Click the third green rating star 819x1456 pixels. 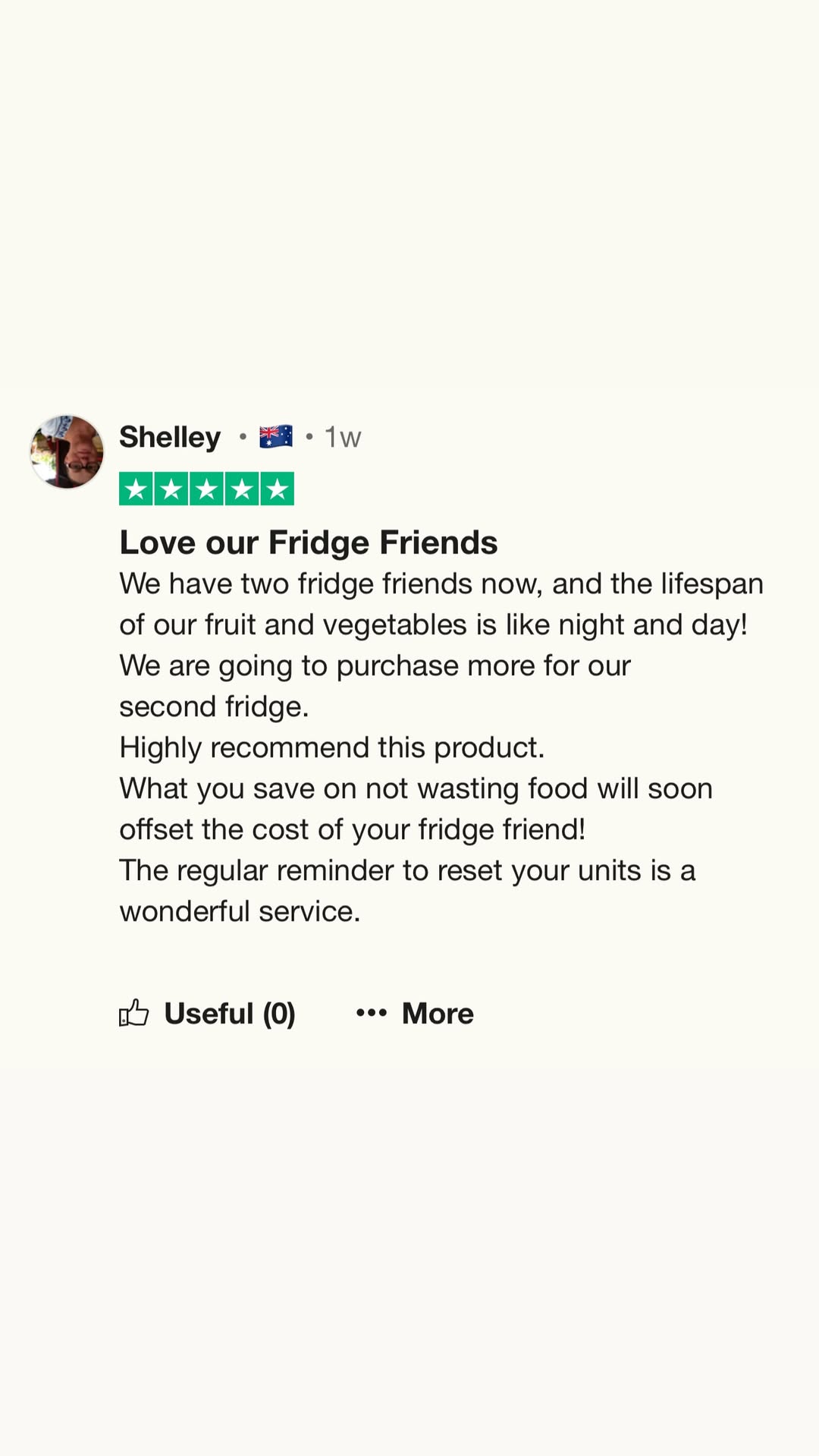[206, 489]
